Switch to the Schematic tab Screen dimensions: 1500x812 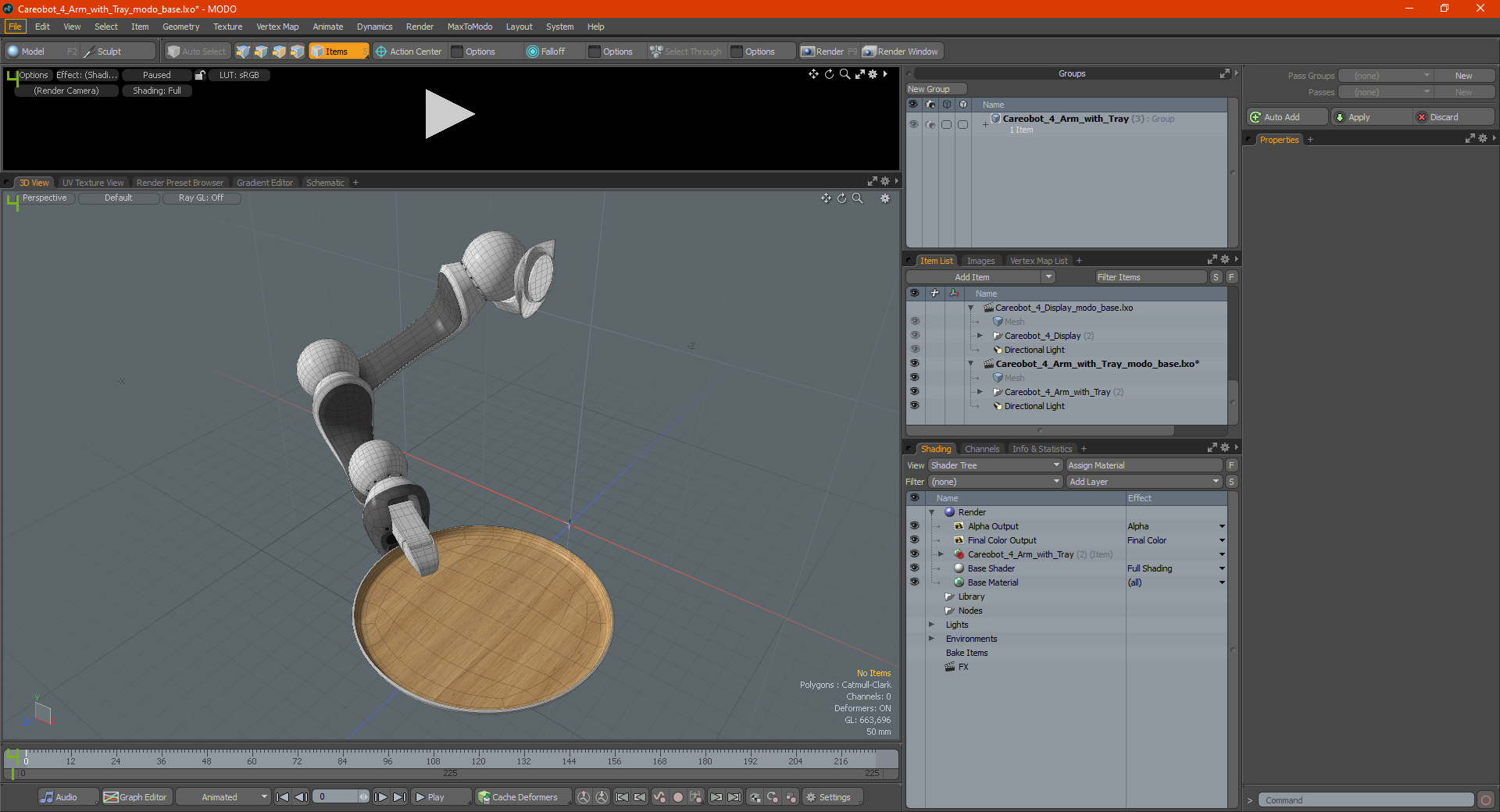pyautogui.click(x=325, y=183)
